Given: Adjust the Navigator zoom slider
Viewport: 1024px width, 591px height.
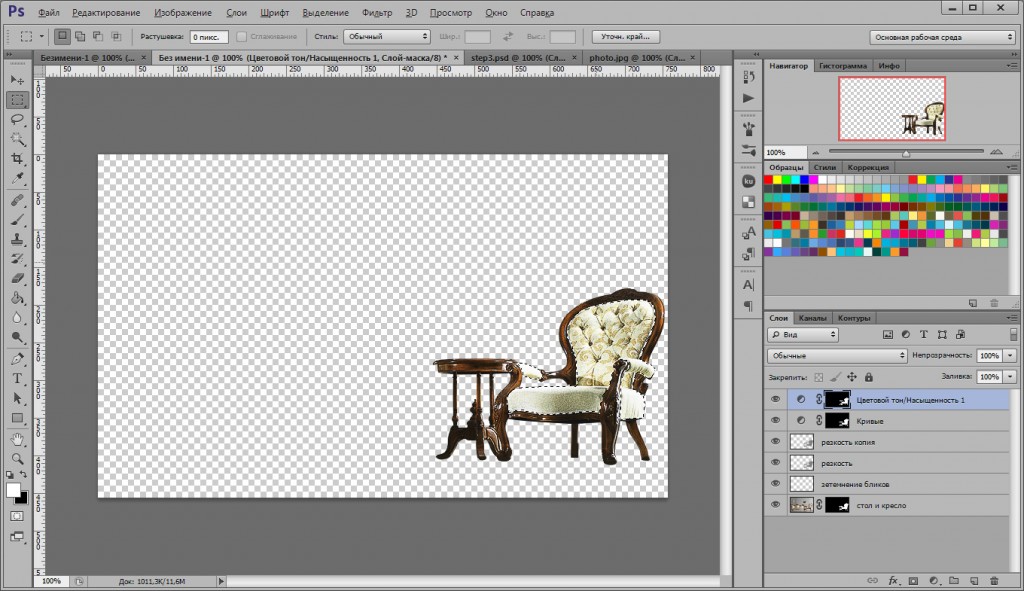Looking at the screenshot, I should tap(906, 153).
